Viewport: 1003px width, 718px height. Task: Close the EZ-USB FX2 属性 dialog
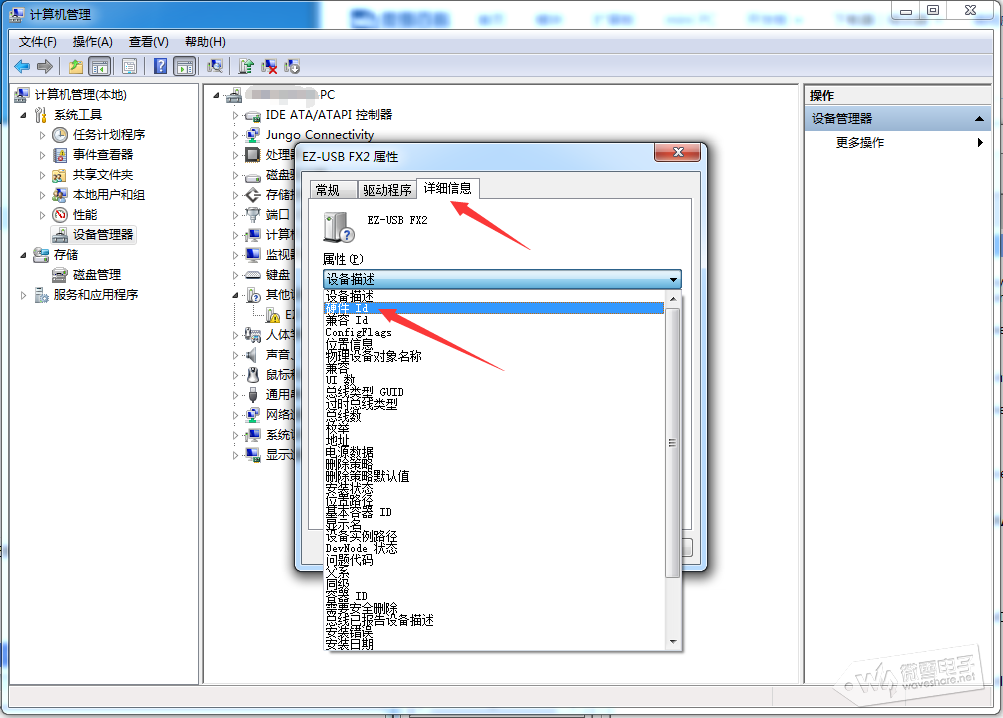click(x=678, y=152)
